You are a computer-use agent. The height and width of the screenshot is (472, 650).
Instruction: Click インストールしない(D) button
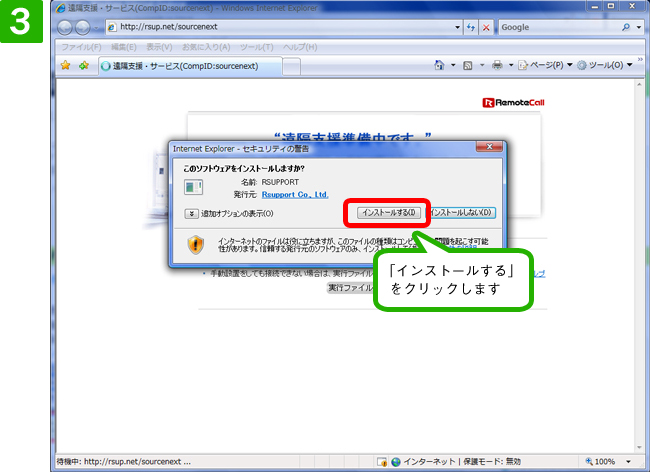461,213
